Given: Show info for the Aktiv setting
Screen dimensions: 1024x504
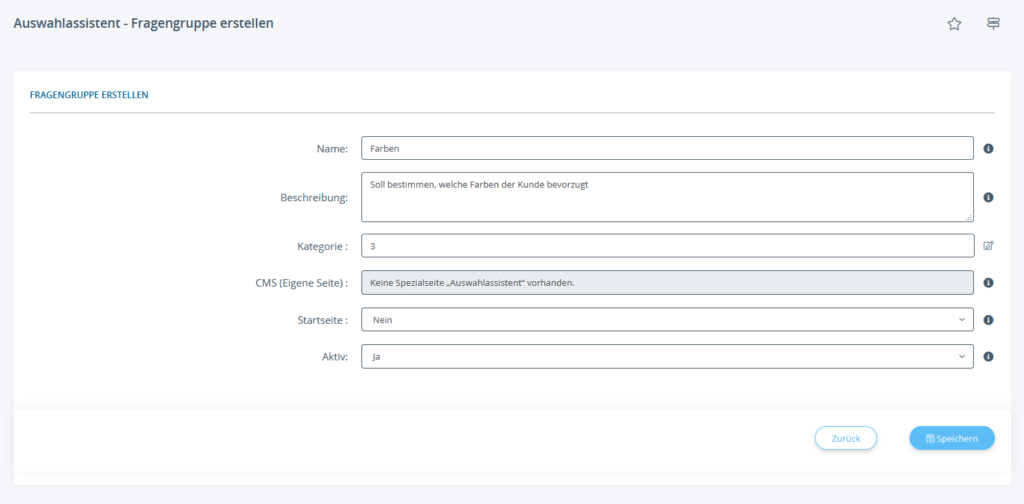Looking at the screenshot, I should point(988,356).
